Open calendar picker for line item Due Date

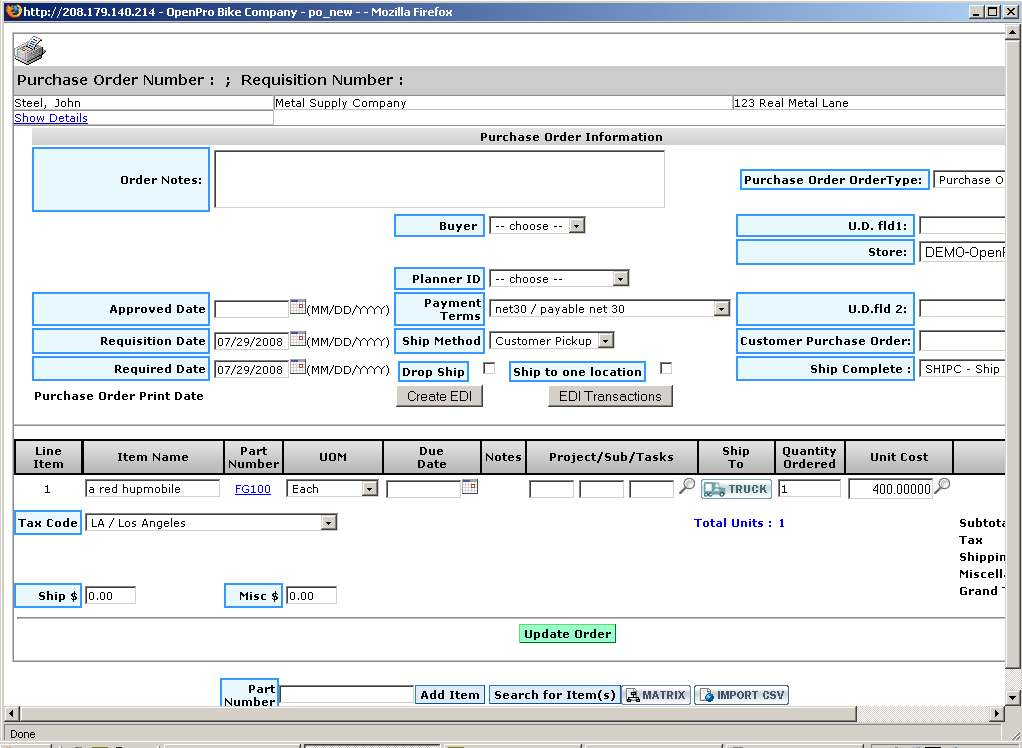pyautogui.click(x=469, y=487)
